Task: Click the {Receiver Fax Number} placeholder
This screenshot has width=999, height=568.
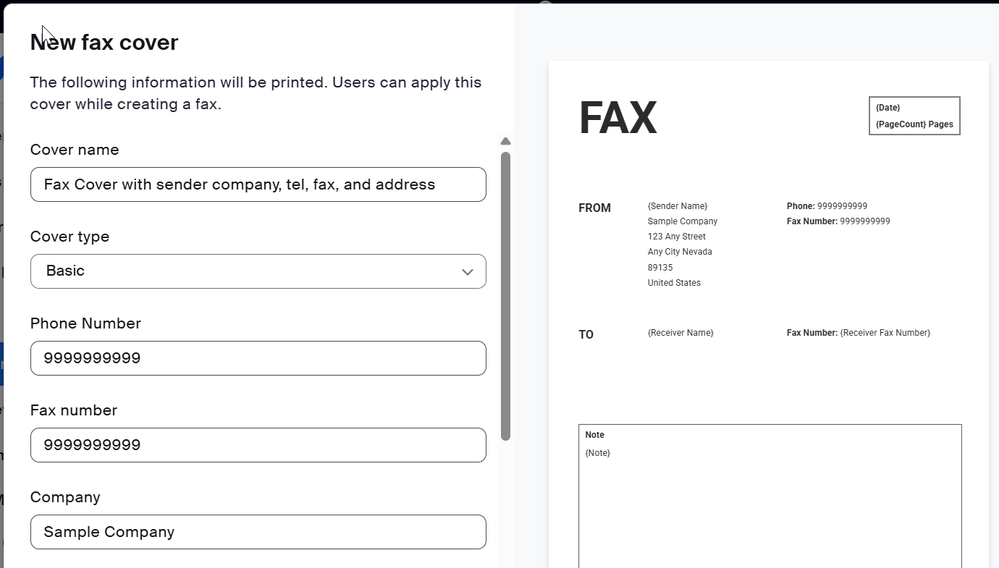Action: [885, 333]
